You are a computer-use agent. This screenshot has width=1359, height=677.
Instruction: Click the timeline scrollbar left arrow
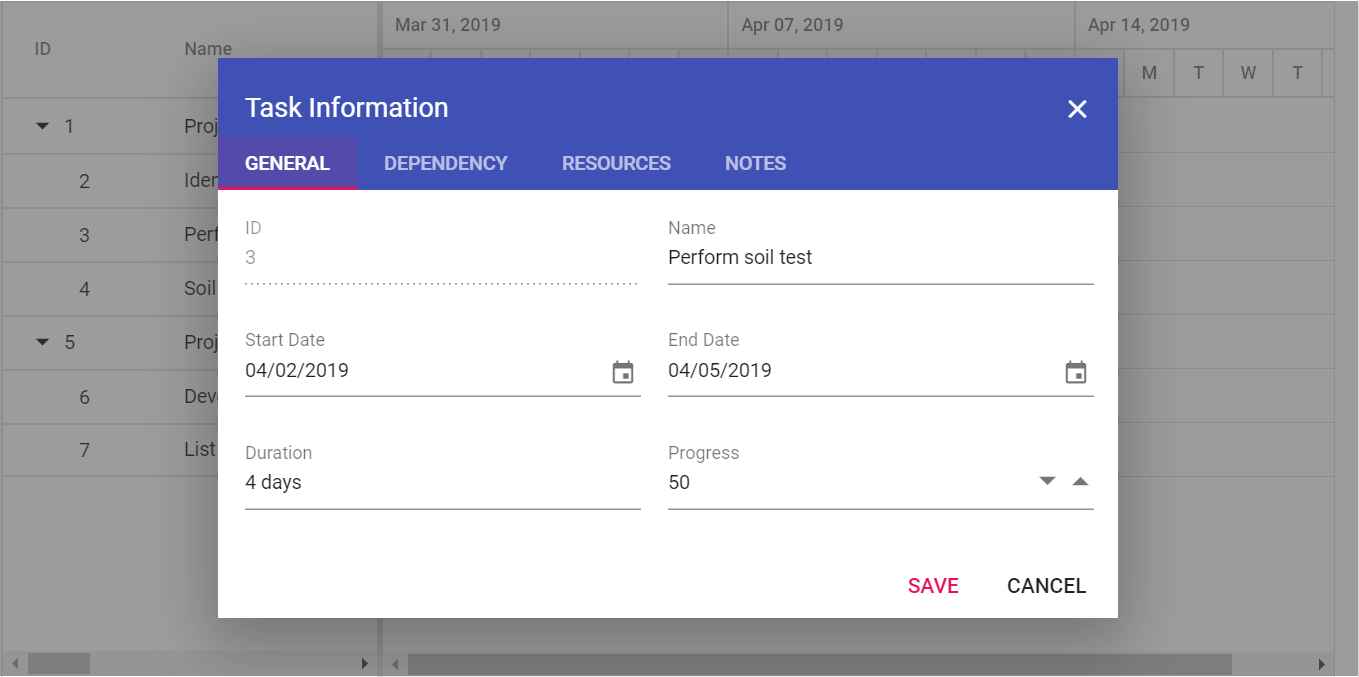pos(395,664)
